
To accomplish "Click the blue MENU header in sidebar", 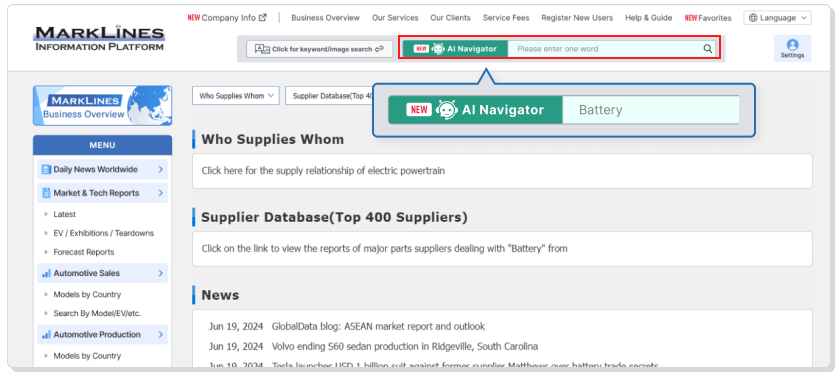I will pos(102,145).
